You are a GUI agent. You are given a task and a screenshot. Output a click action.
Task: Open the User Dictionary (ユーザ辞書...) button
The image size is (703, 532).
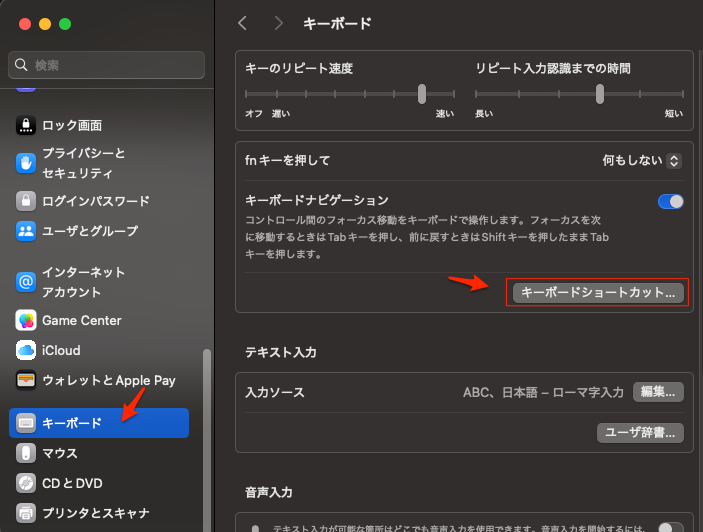click(x=641, y=432)
